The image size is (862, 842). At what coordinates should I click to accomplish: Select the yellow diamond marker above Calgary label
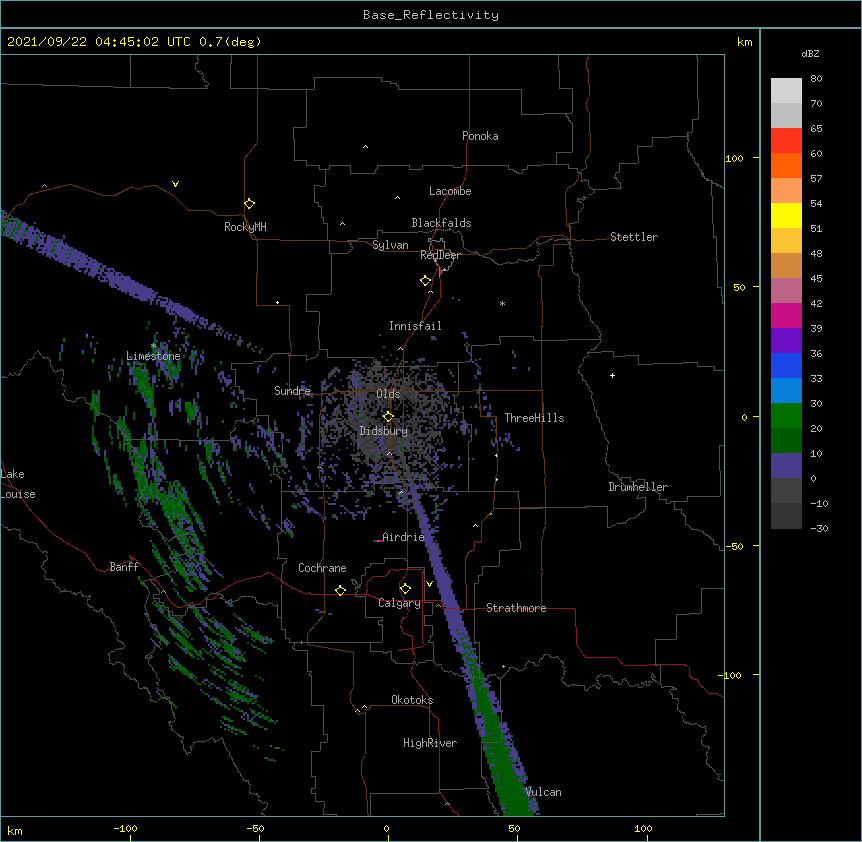pyautogui.click(x=405, y=589)
